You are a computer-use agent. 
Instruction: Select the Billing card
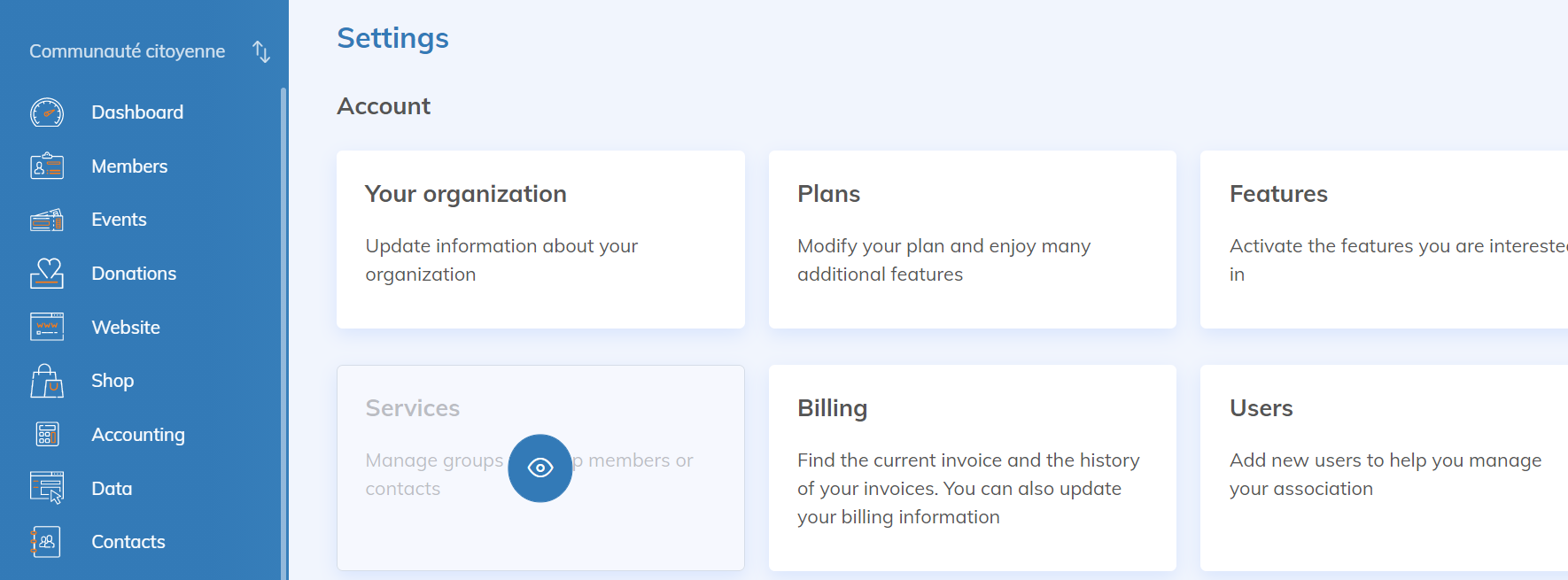(x=972, y=468)
